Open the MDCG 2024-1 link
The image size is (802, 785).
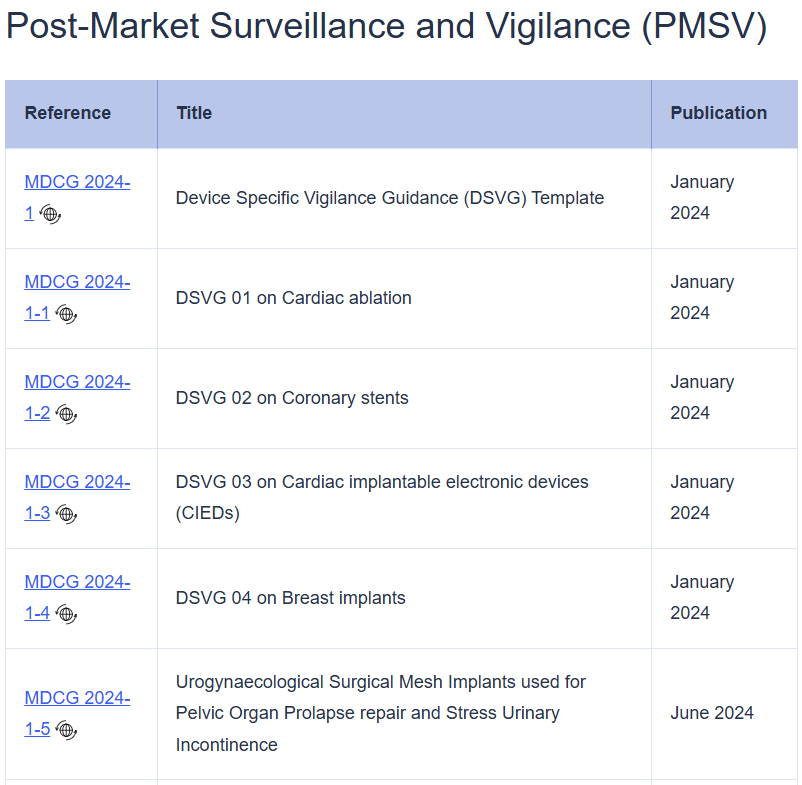tap(77, 197)
